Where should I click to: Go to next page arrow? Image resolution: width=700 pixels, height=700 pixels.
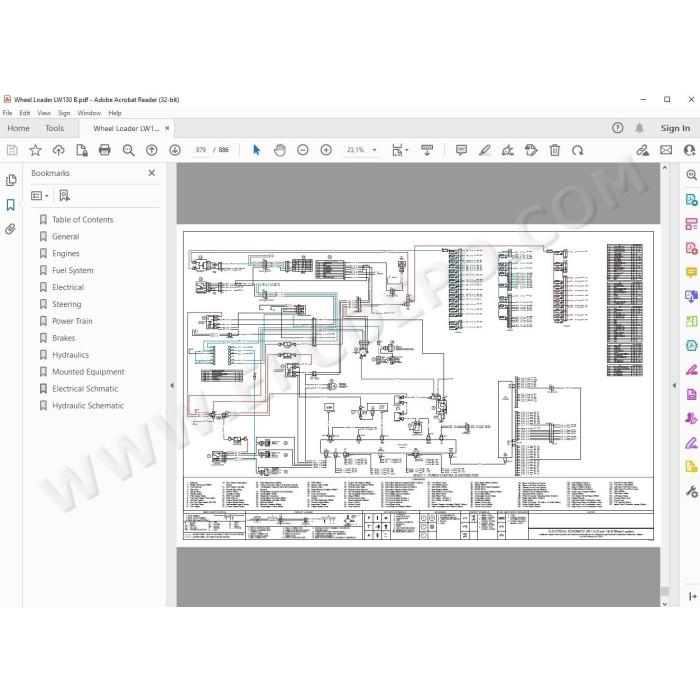(x=175, y=150)
